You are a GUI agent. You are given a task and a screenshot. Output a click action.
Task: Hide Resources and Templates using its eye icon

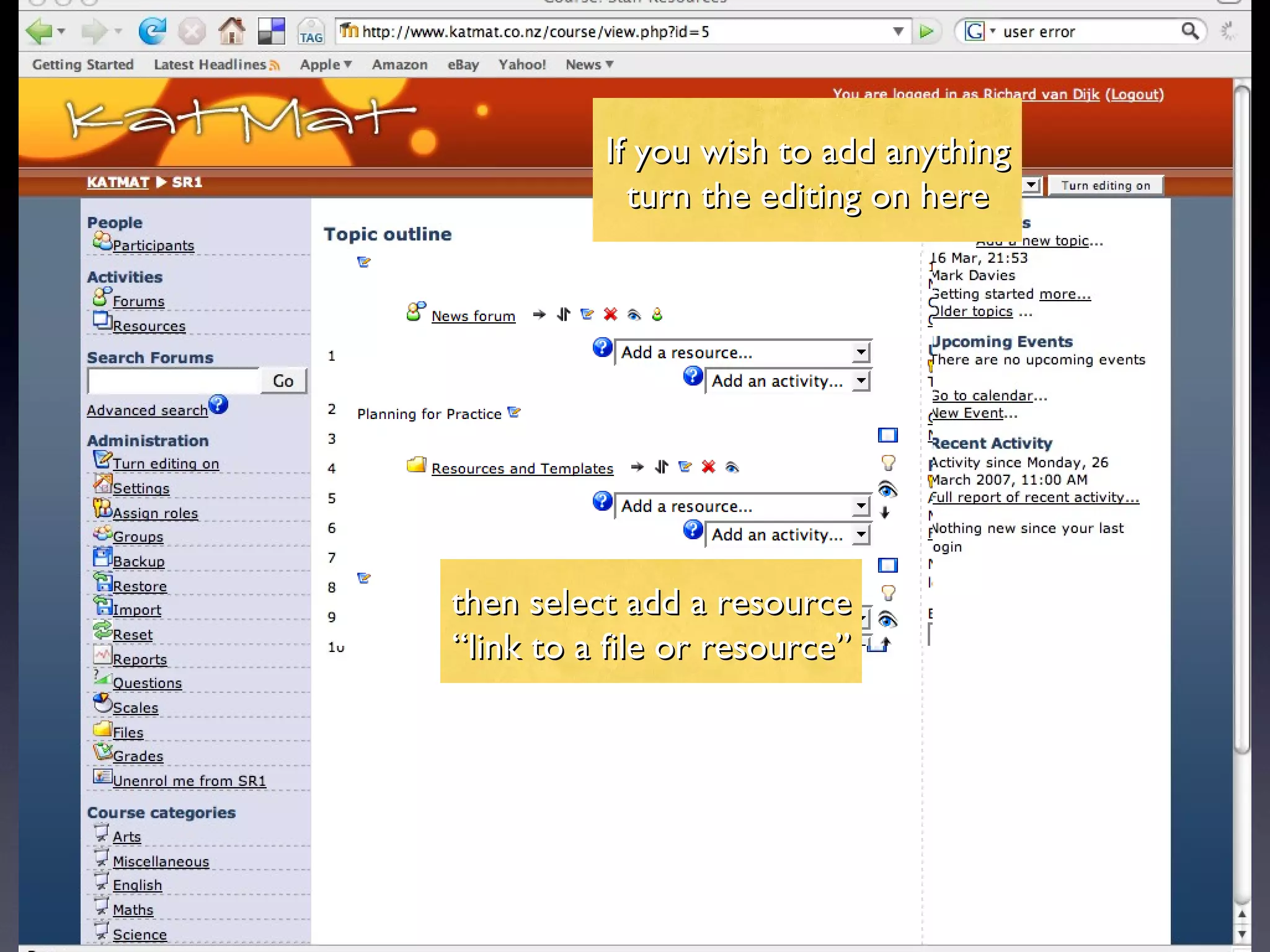732,467
